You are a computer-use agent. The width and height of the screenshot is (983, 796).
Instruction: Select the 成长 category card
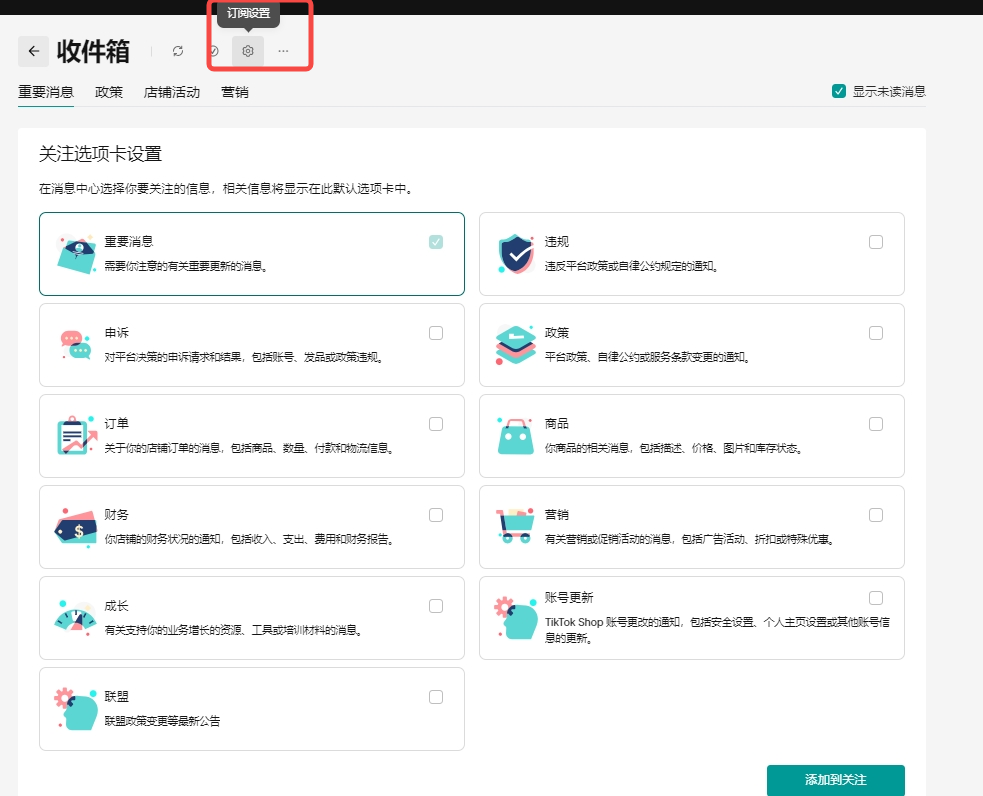pyautogui.click(x=252, y=618)
